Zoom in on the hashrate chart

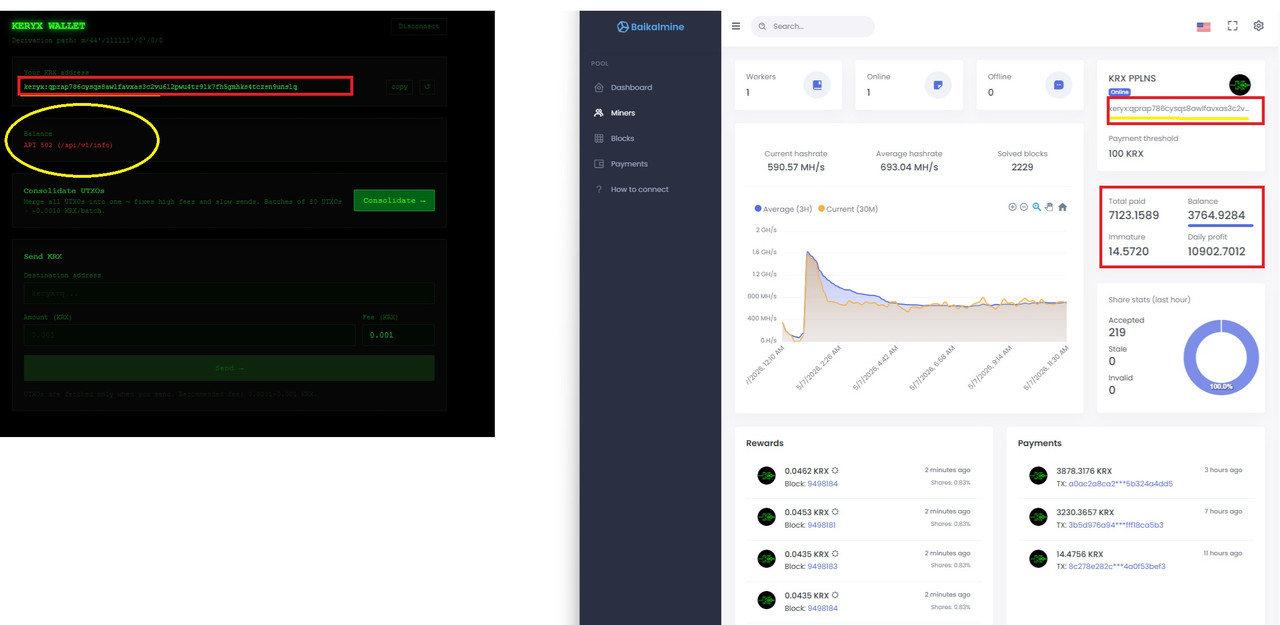pos(1012,207)
